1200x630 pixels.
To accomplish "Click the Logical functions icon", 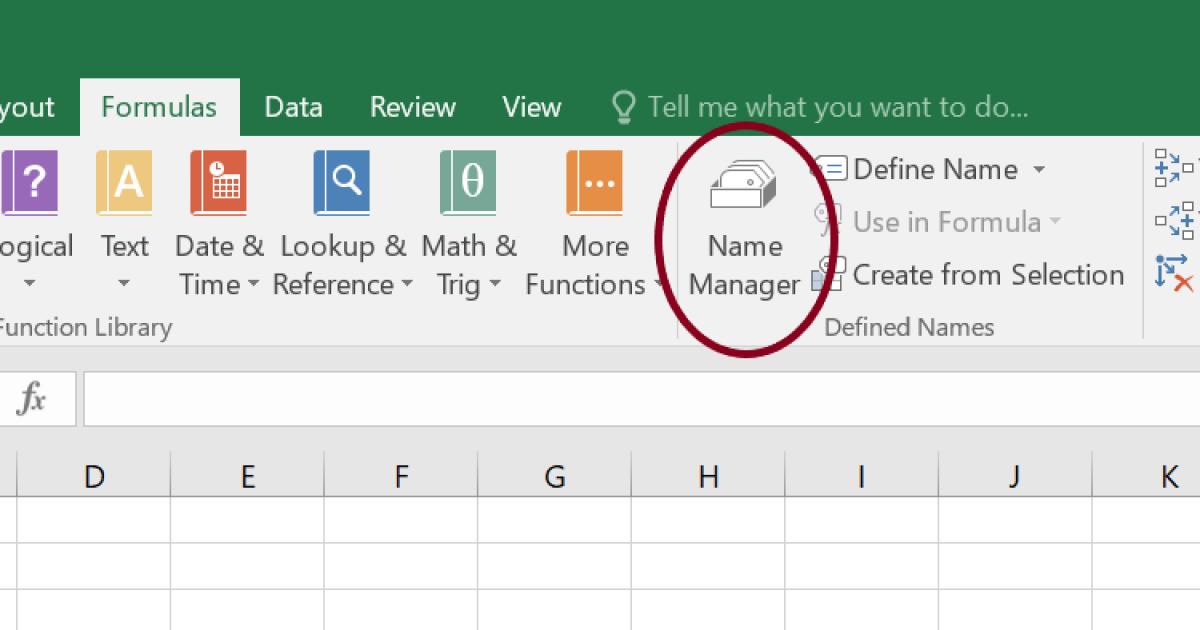I will (x=30, y=183).
